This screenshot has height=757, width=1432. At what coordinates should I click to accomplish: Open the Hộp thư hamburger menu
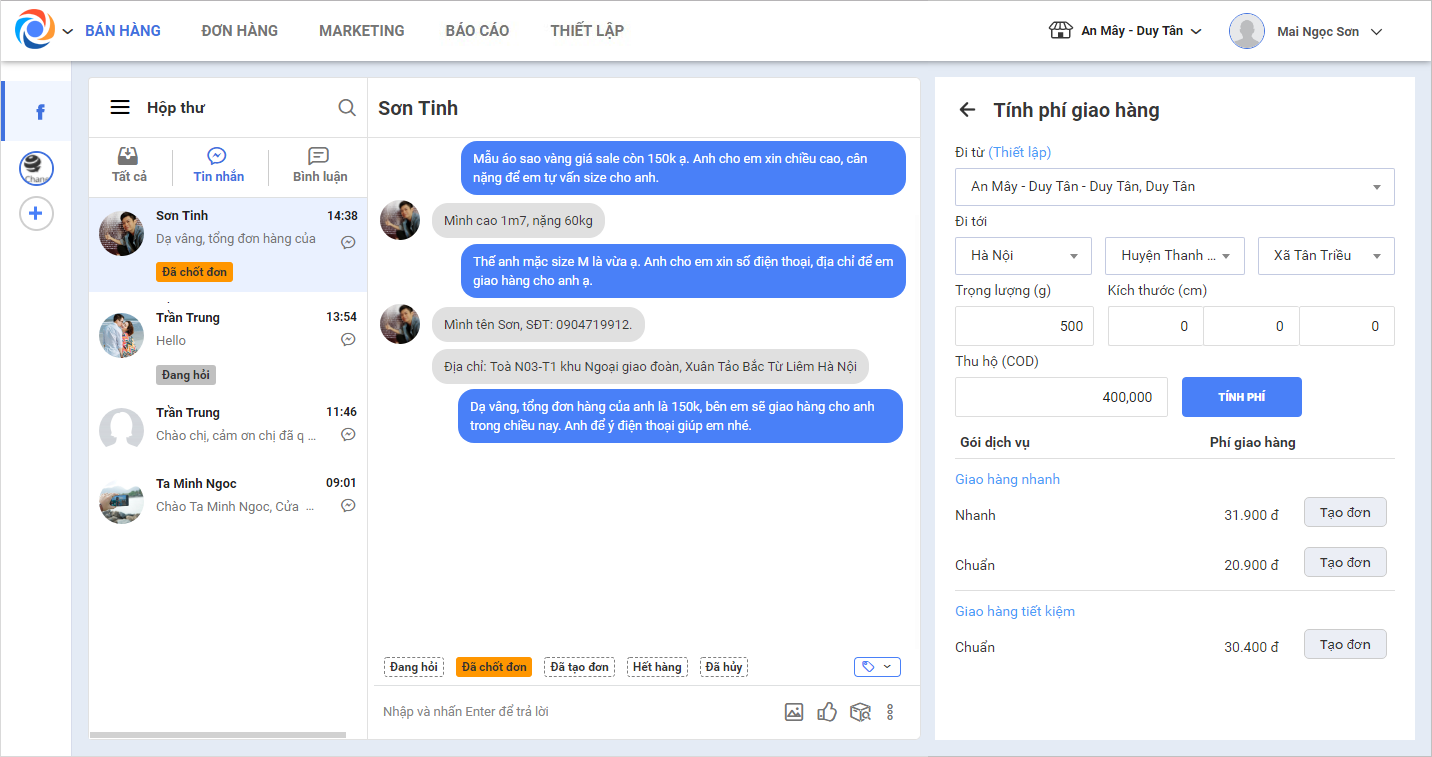pos(120,108)
